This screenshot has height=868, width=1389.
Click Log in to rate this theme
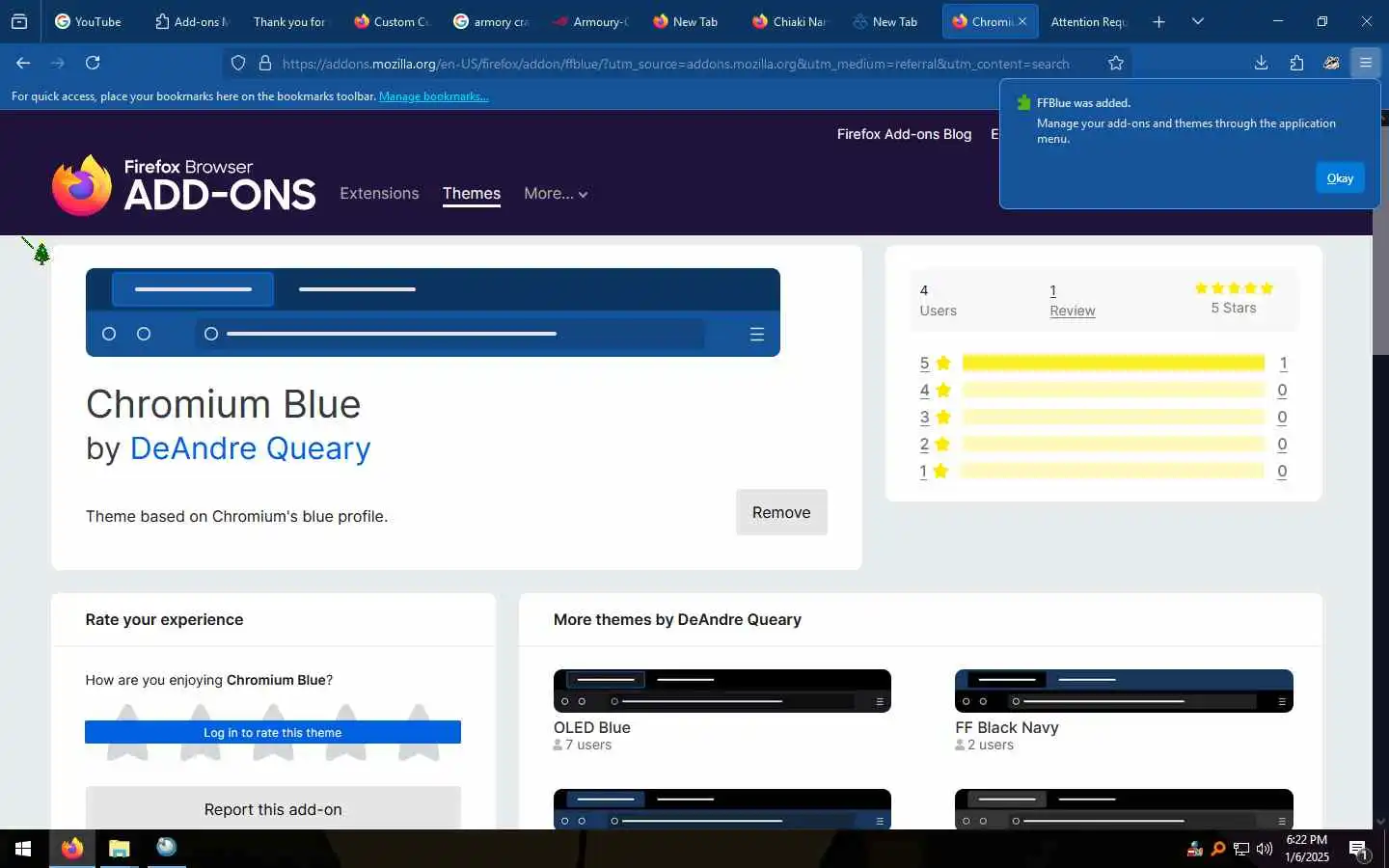273,732
